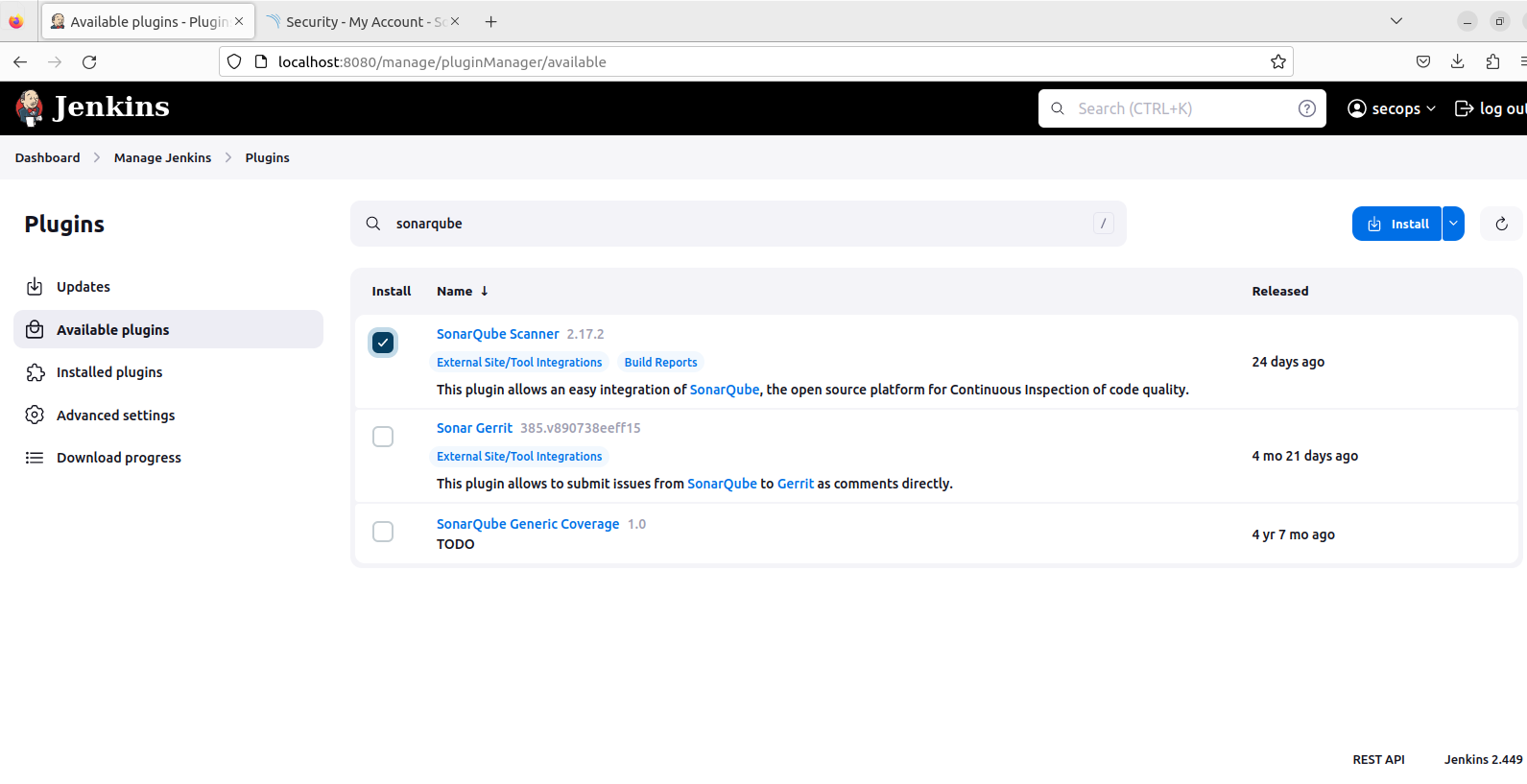Click the Jenkins header search magnifier icon
1527x784 pixels.
pyautogui.click(x=1057, y=108)
